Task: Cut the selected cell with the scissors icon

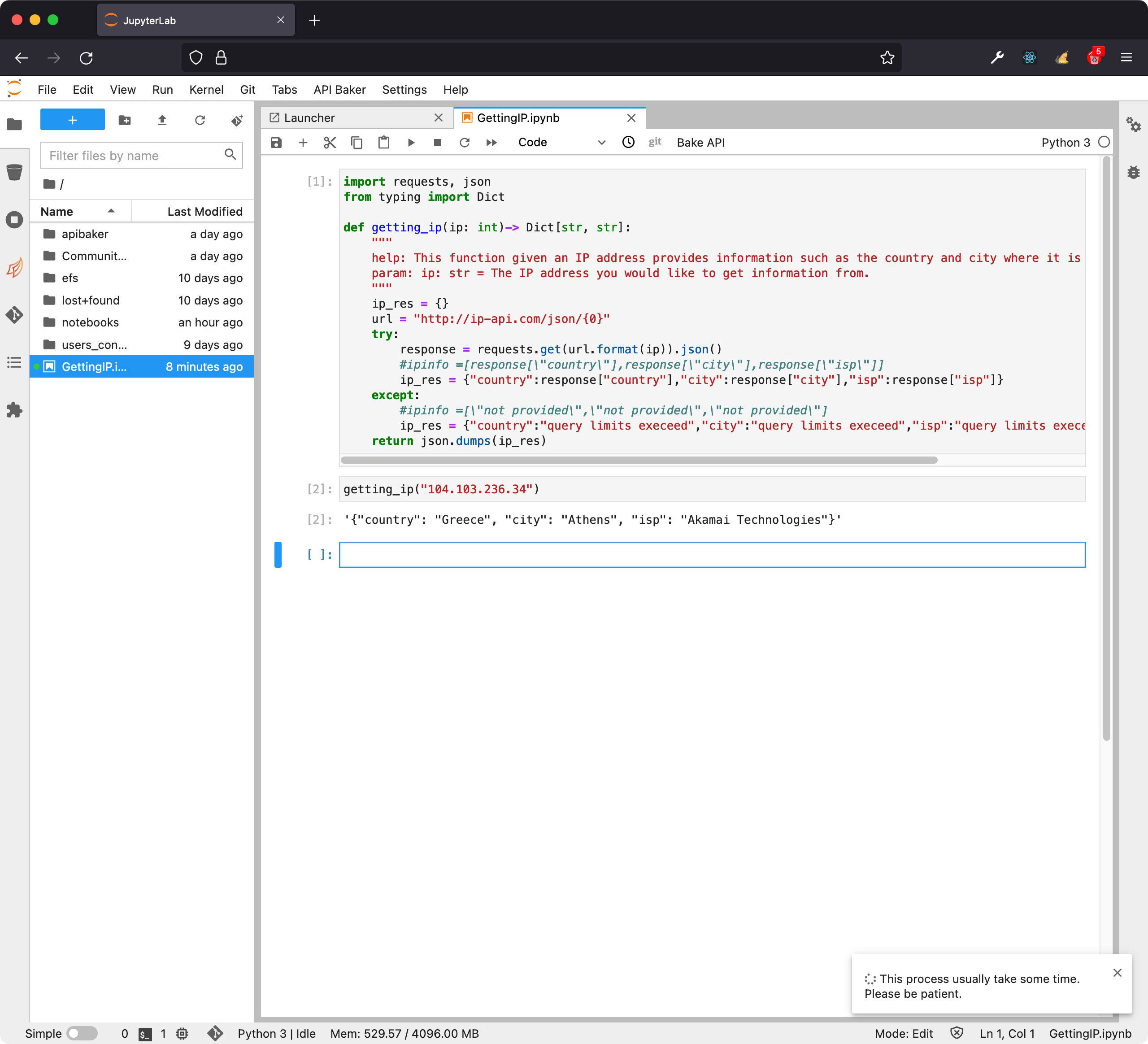Action: click(330, 143)
